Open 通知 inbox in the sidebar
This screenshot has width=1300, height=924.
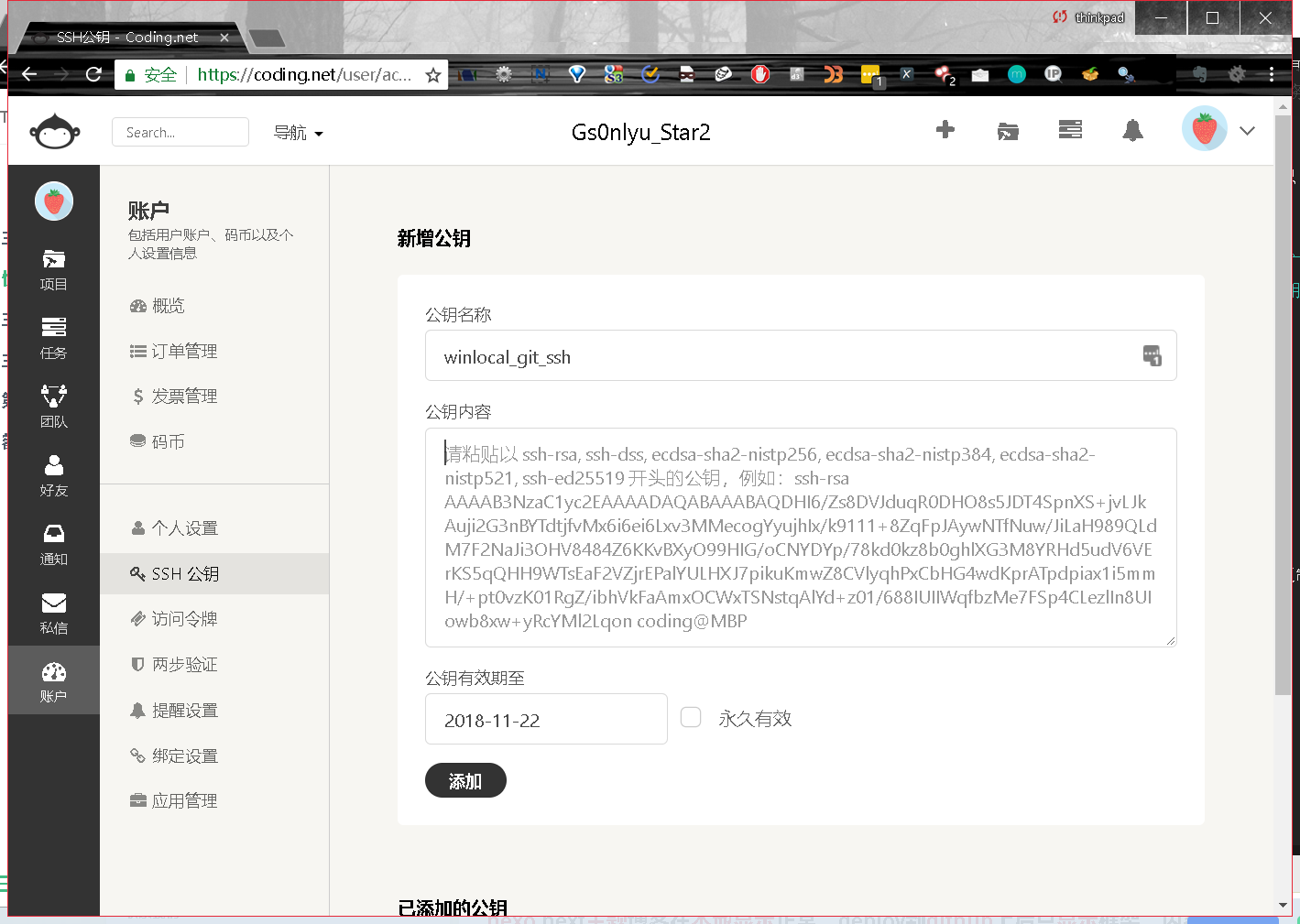point(53,544)
